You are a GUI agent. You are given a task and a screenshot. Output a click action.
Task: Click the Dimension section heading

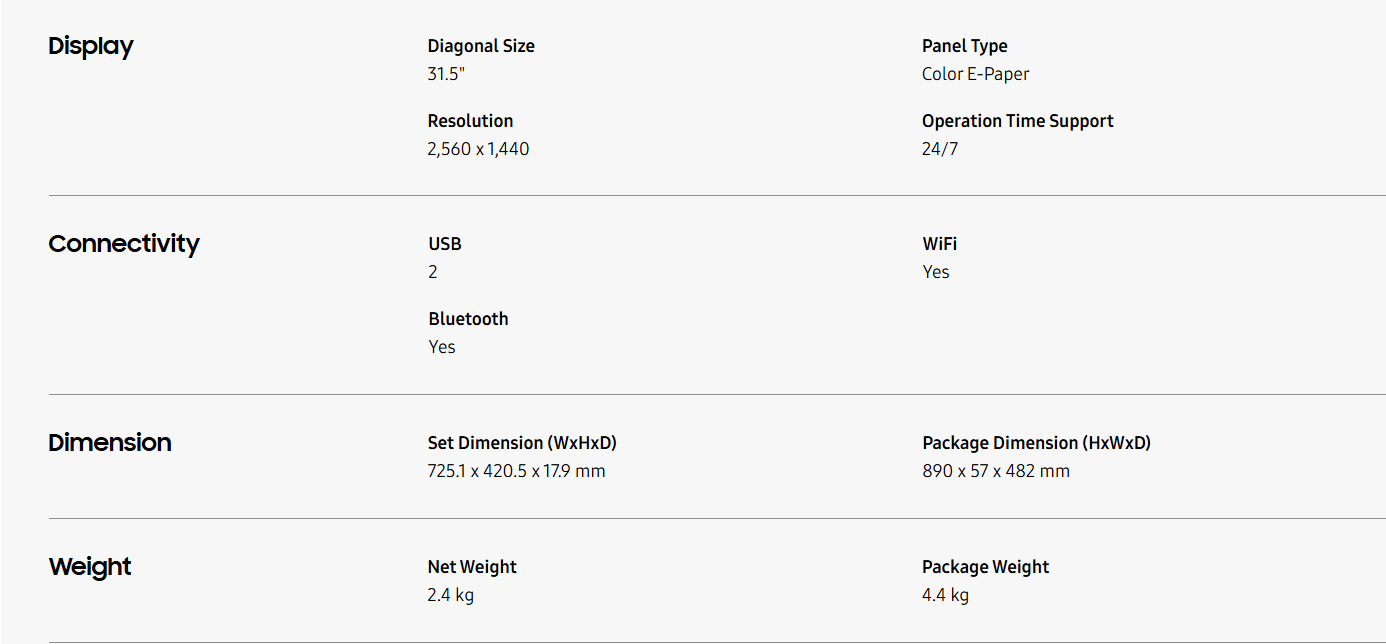point(110,443)
